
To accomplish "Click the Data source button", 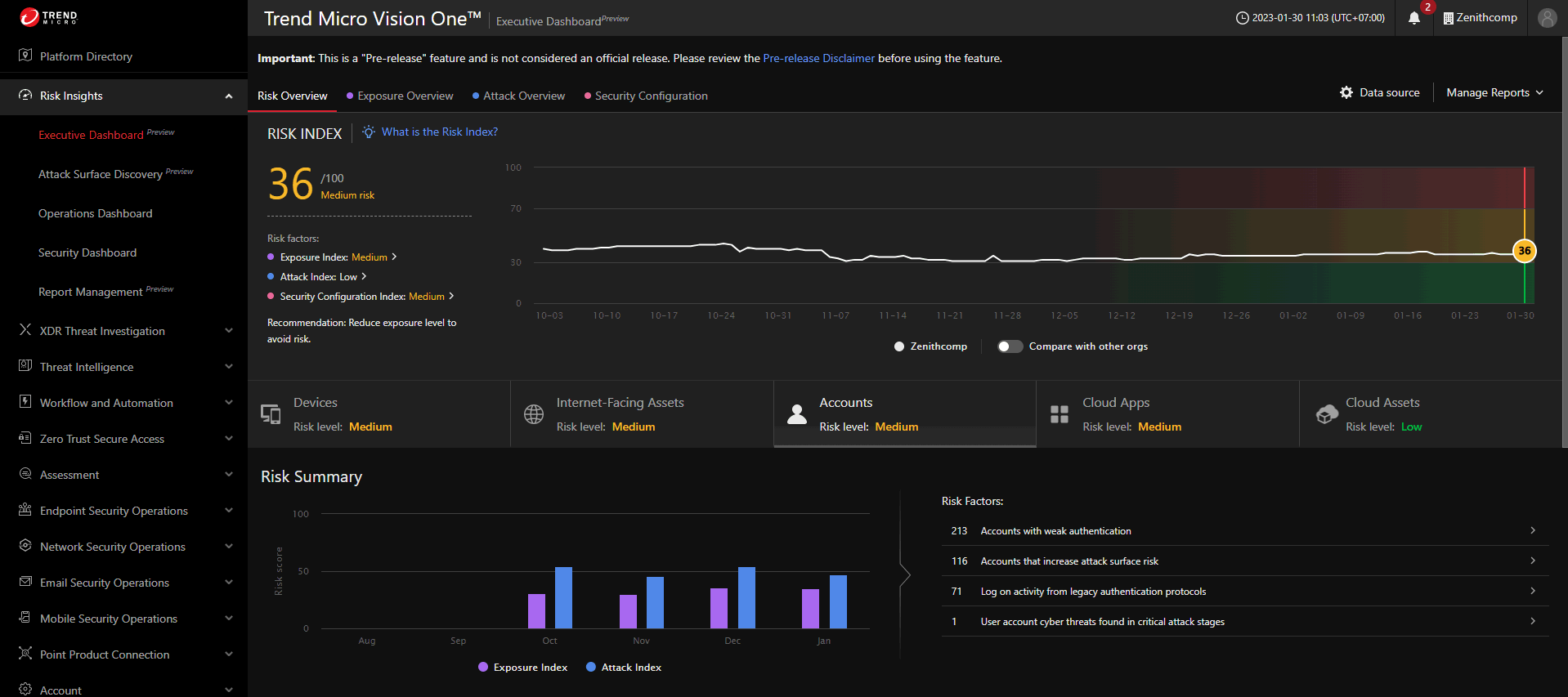I will point(1380,92).
